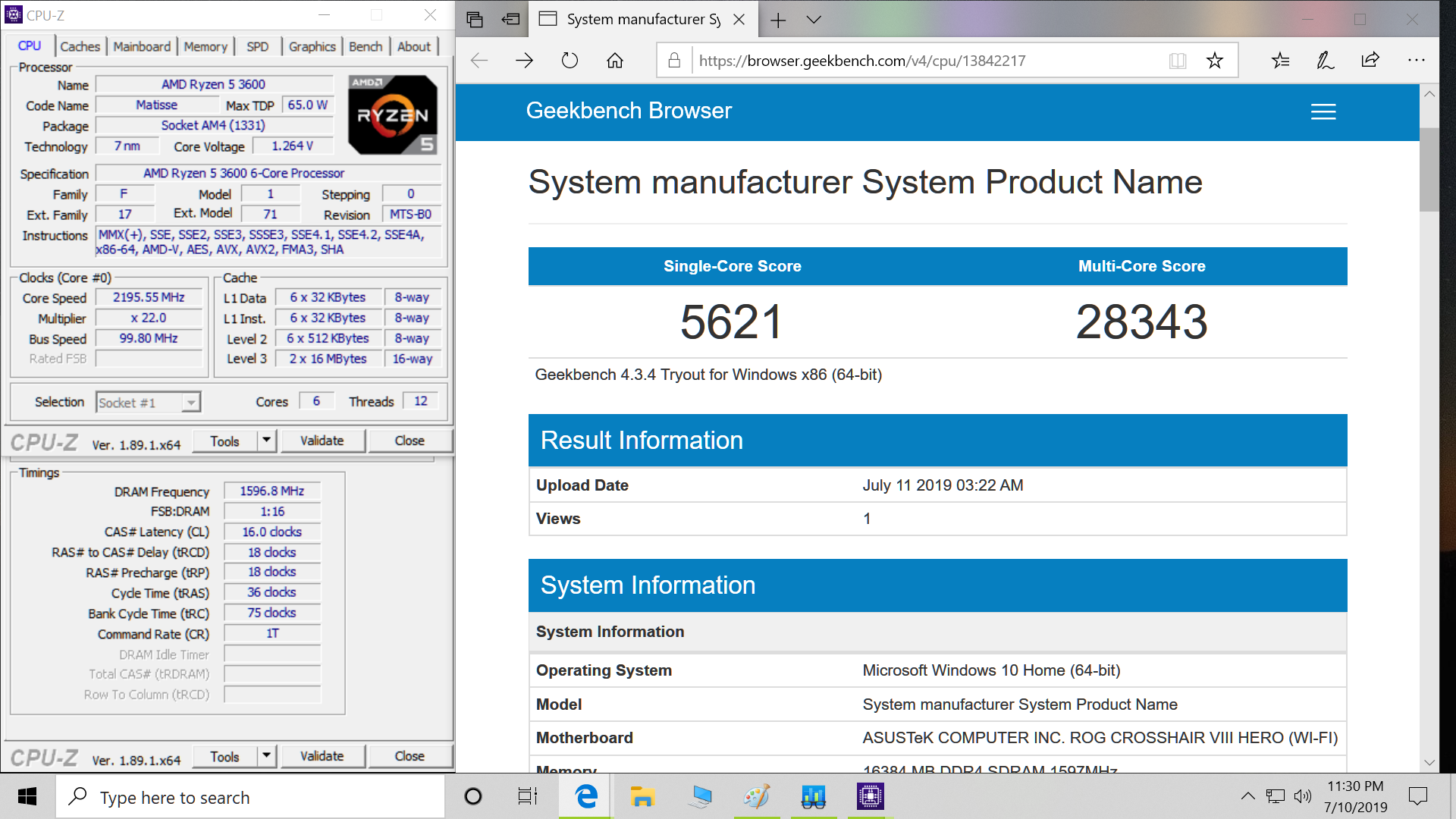Open Task View on the taskbar

(x=528, y=796)
